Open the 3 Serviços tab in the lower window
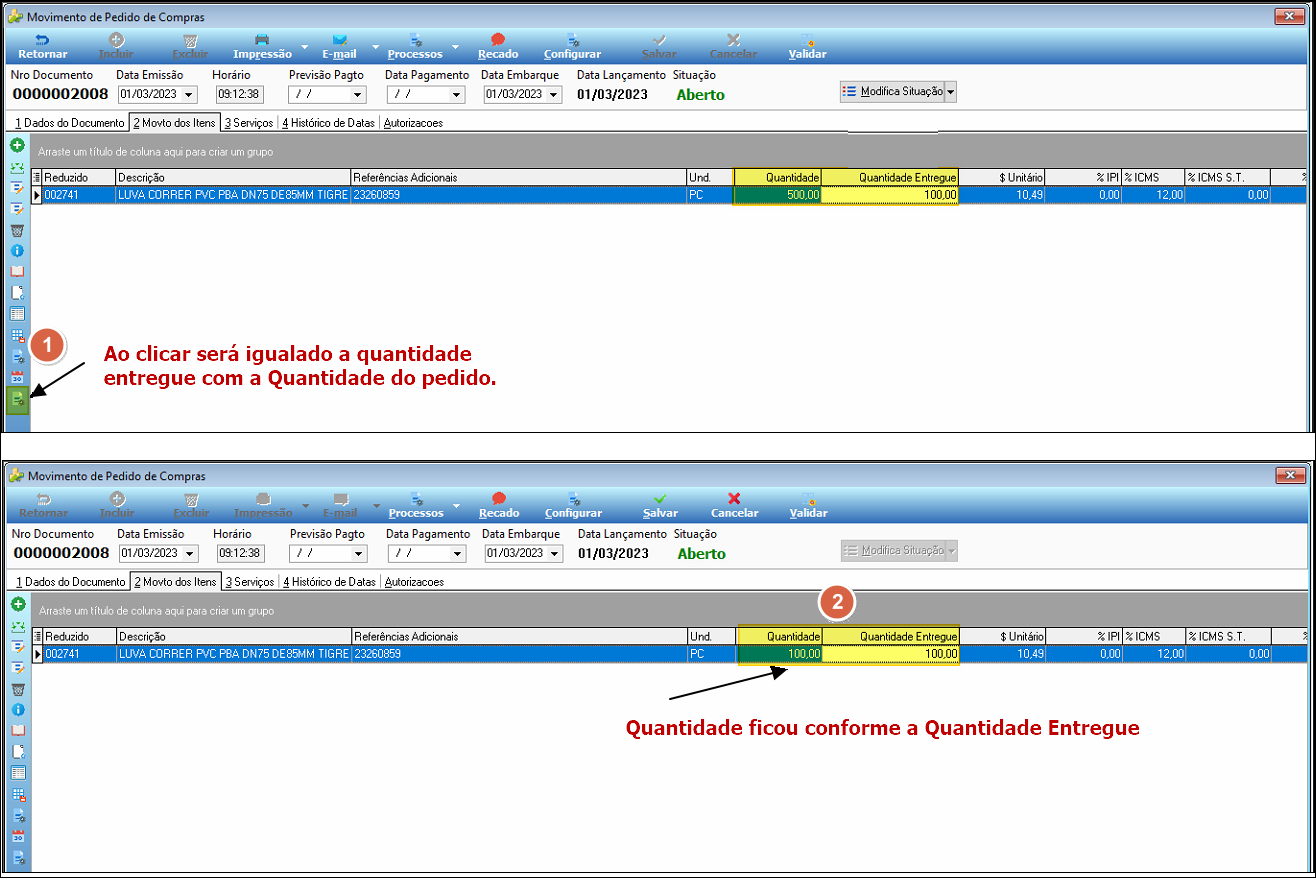 click(250, 581)
